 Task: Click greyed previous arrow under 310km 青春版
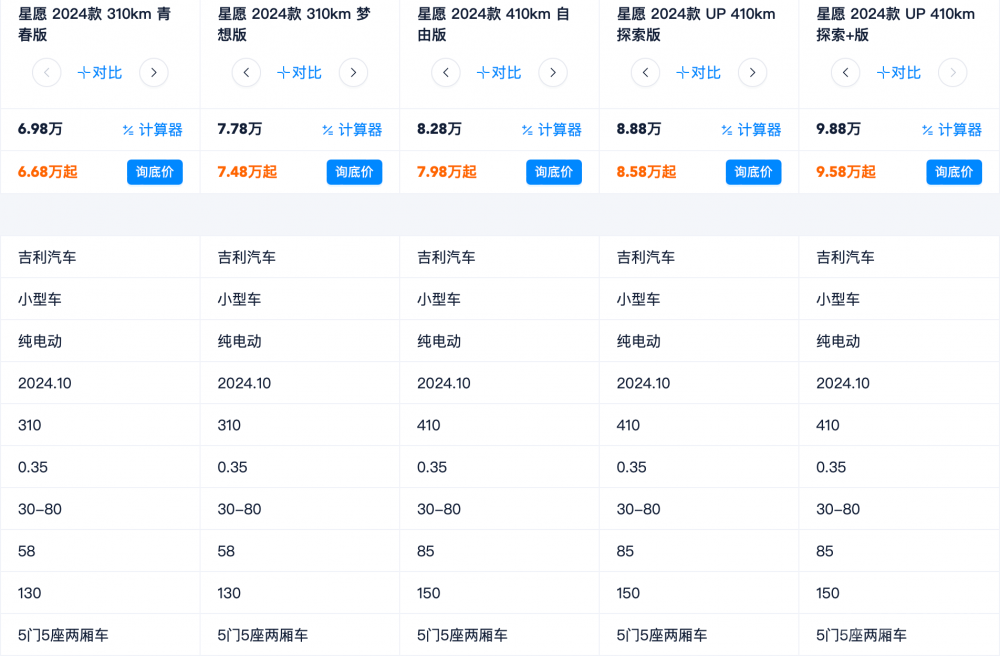click(47, 73)
